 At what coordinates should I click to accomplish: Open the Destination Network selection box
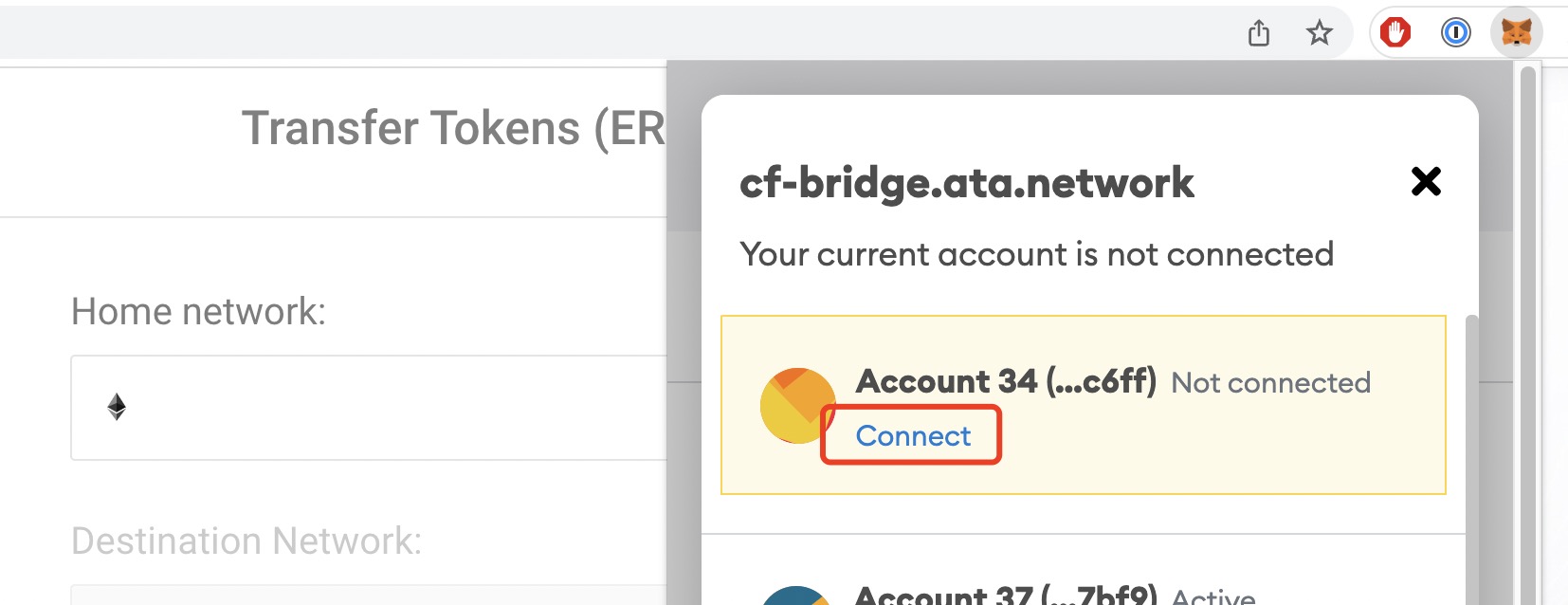pos(369,595)
